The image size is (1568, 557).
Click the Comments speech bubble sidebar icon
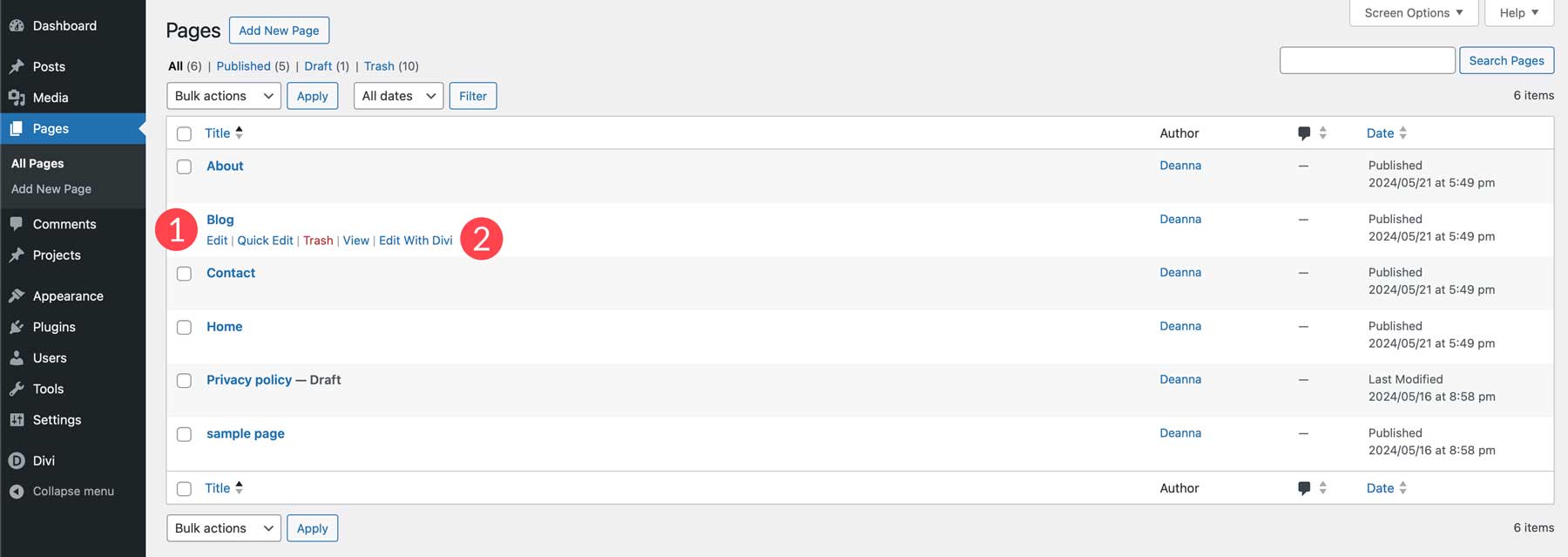[x=17, y=224]
